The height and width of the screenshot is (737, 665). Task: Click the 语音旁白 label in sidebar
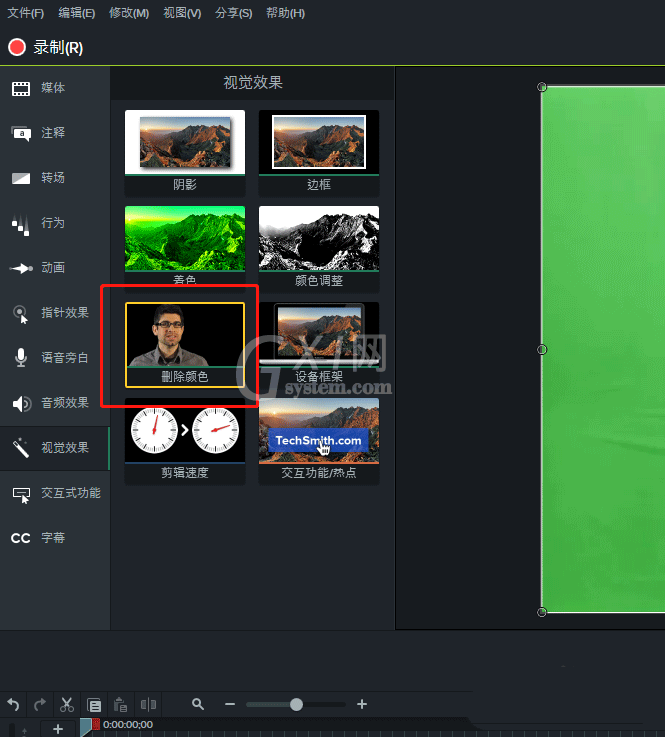click(65, 358)
